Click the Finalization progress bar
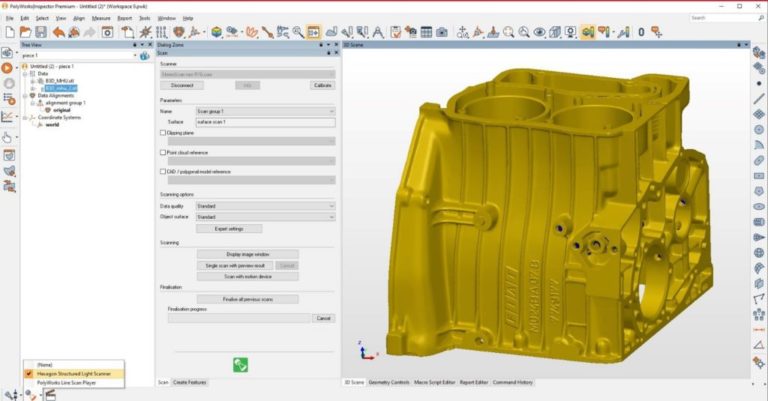Image resolution: width=768 pixels, height=401 pixels. 239,318
